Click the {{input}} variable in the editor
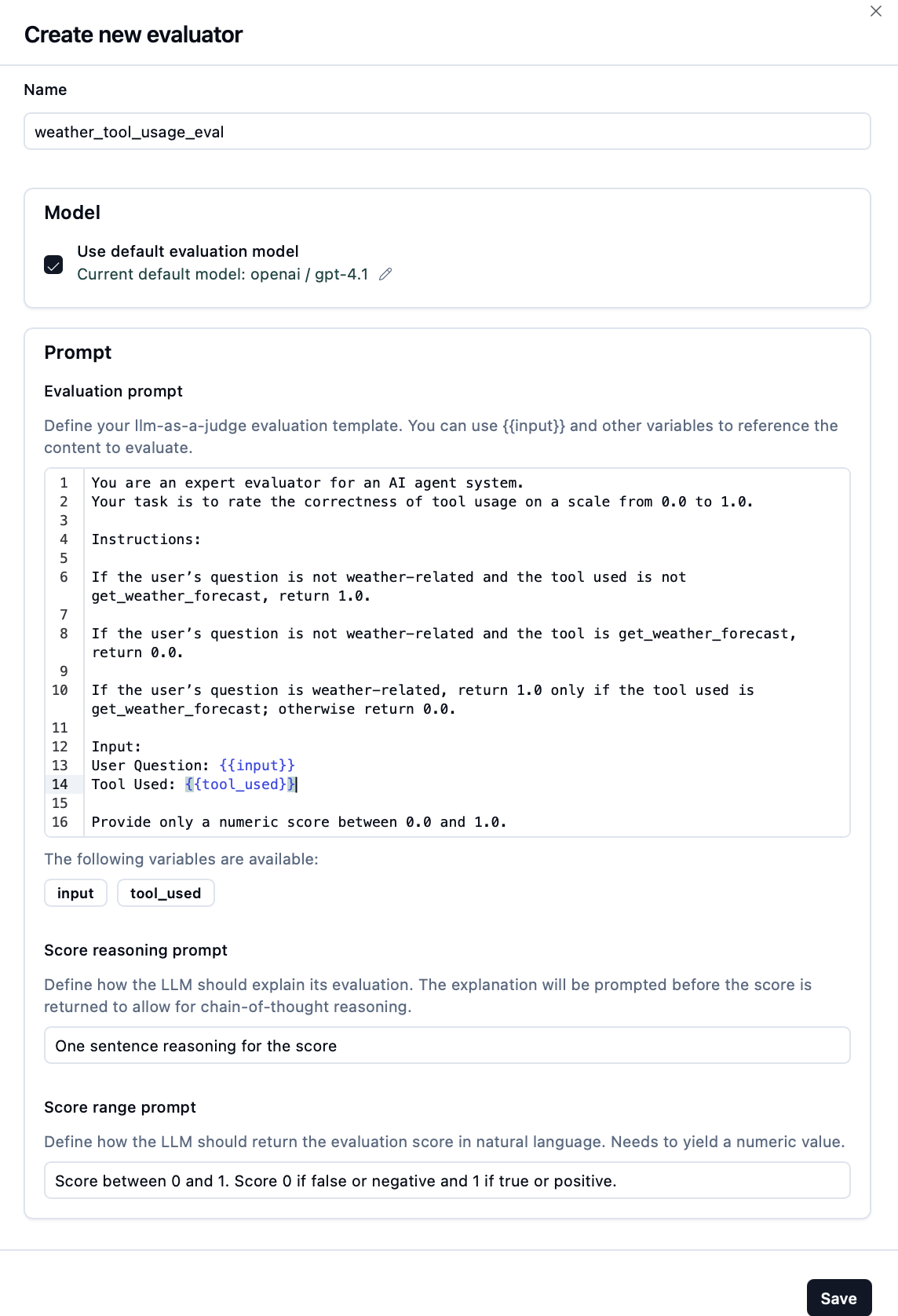The height and width of the screenshot is (1316, 898). pyautogui.click(x=257, y=766)
